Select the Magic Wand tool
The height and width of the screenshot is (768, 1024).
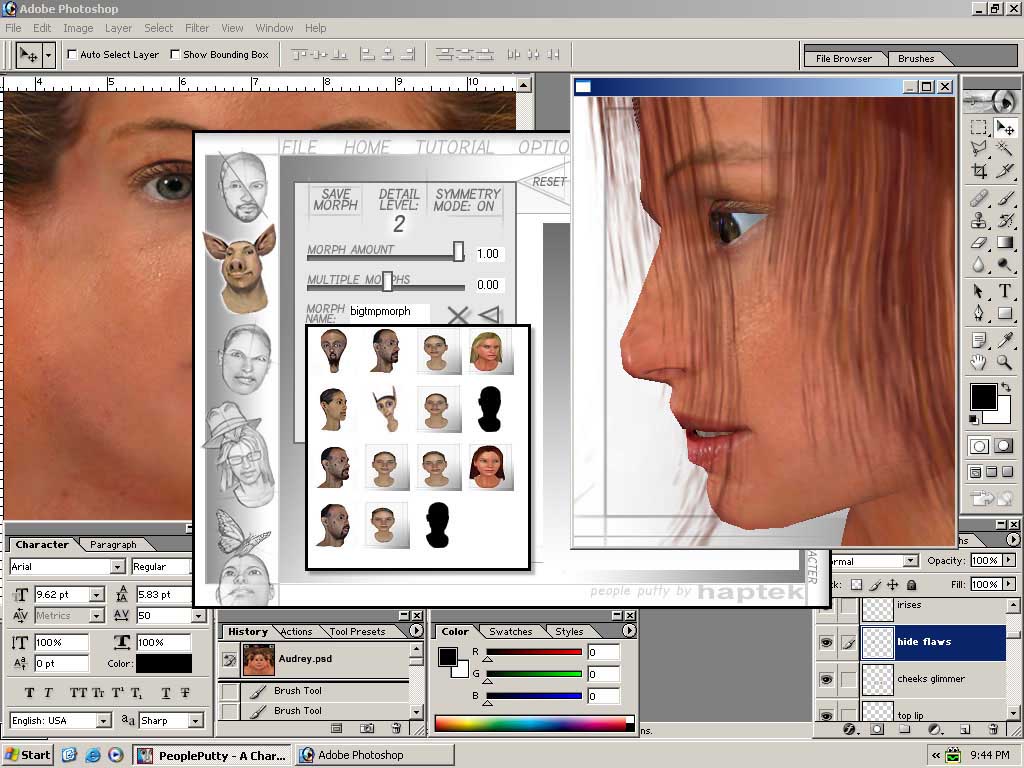1005,149
